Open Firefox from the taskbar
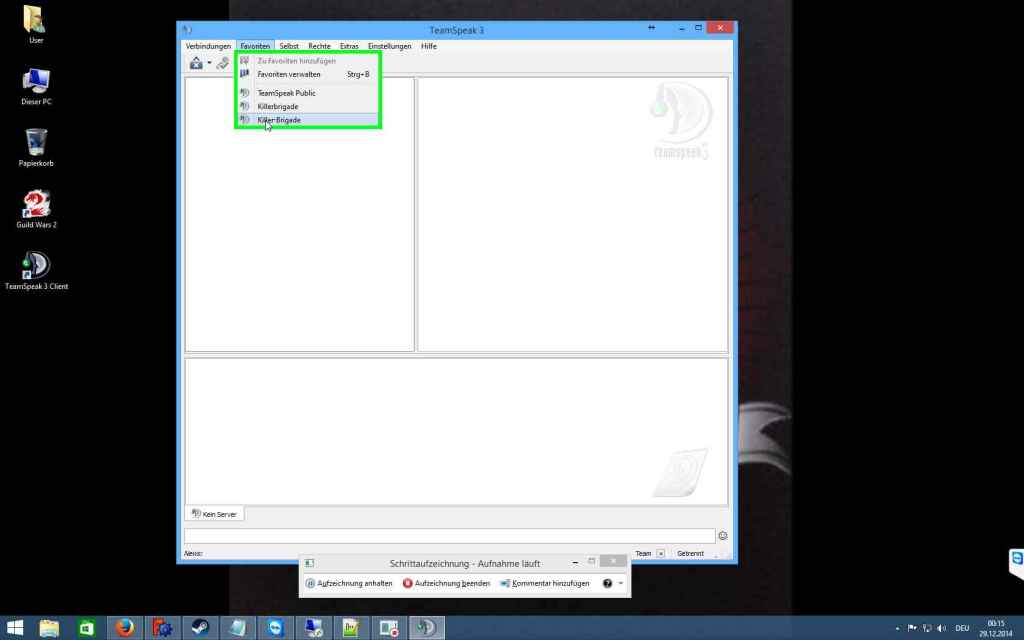Viewport: 1024px width, 640px height. coord(124,628)
